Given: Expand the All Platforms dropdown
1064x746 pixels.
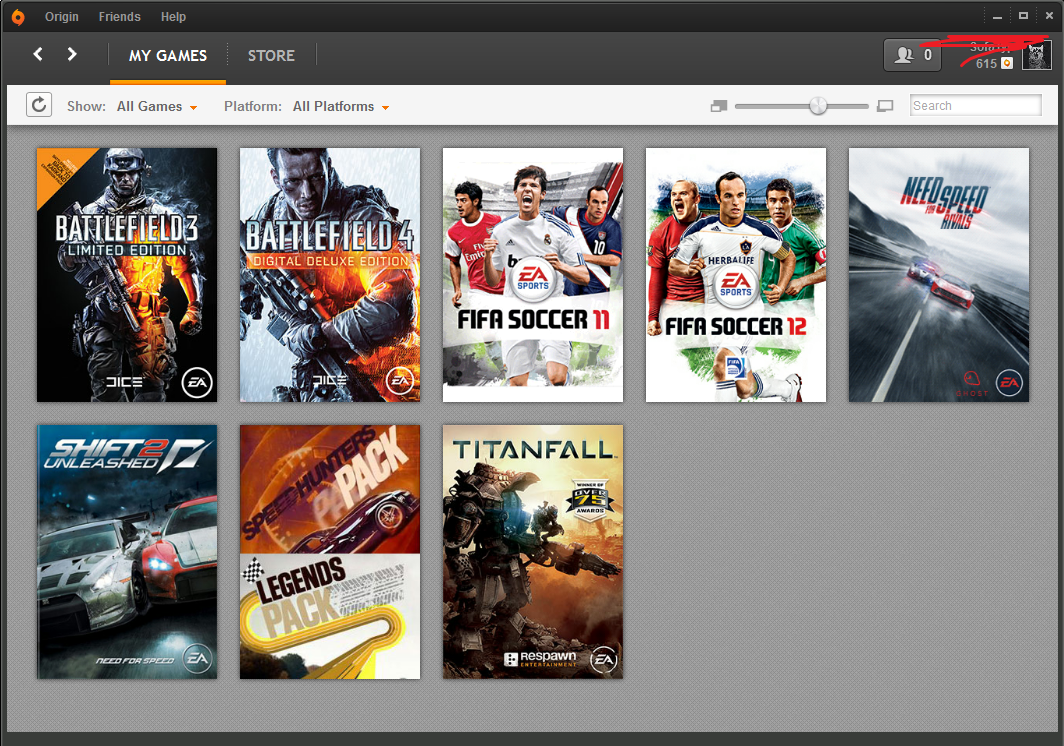Looking at the screenshot, I should point(341,107).
